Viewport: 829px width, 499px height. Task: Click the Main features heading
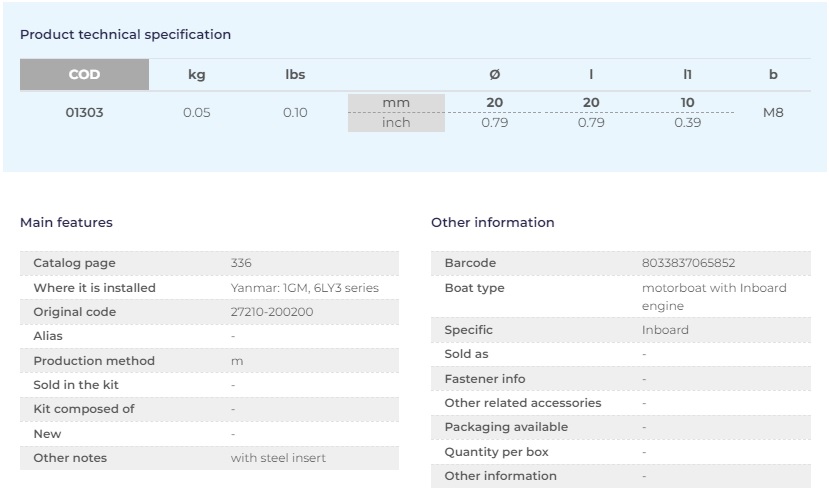pos(66,222)
